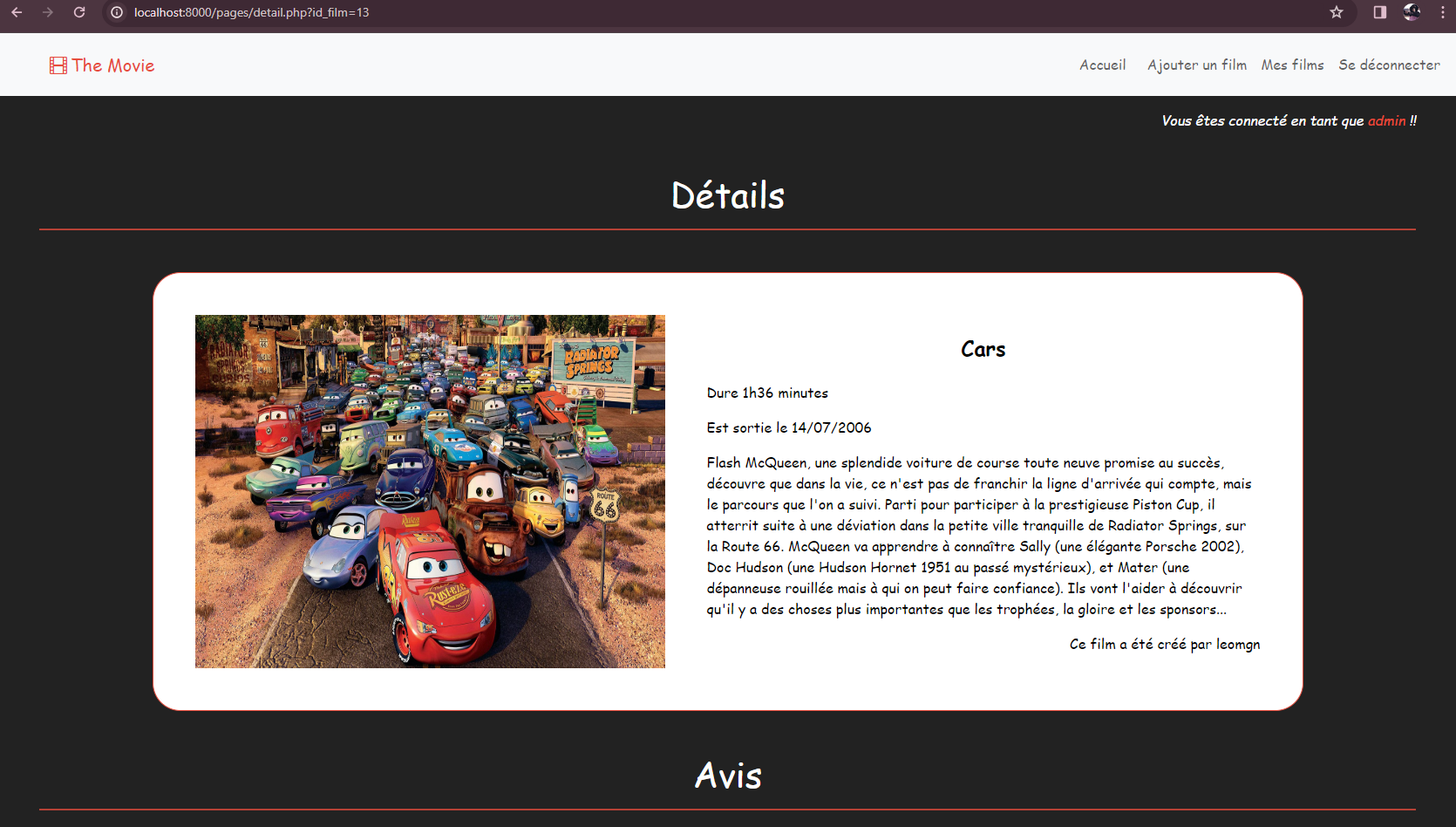Image resolution: width=1456 pixels, height=827 pixels.
Task: Log out via Se déconnecter
Action: tap(1389, 65)
